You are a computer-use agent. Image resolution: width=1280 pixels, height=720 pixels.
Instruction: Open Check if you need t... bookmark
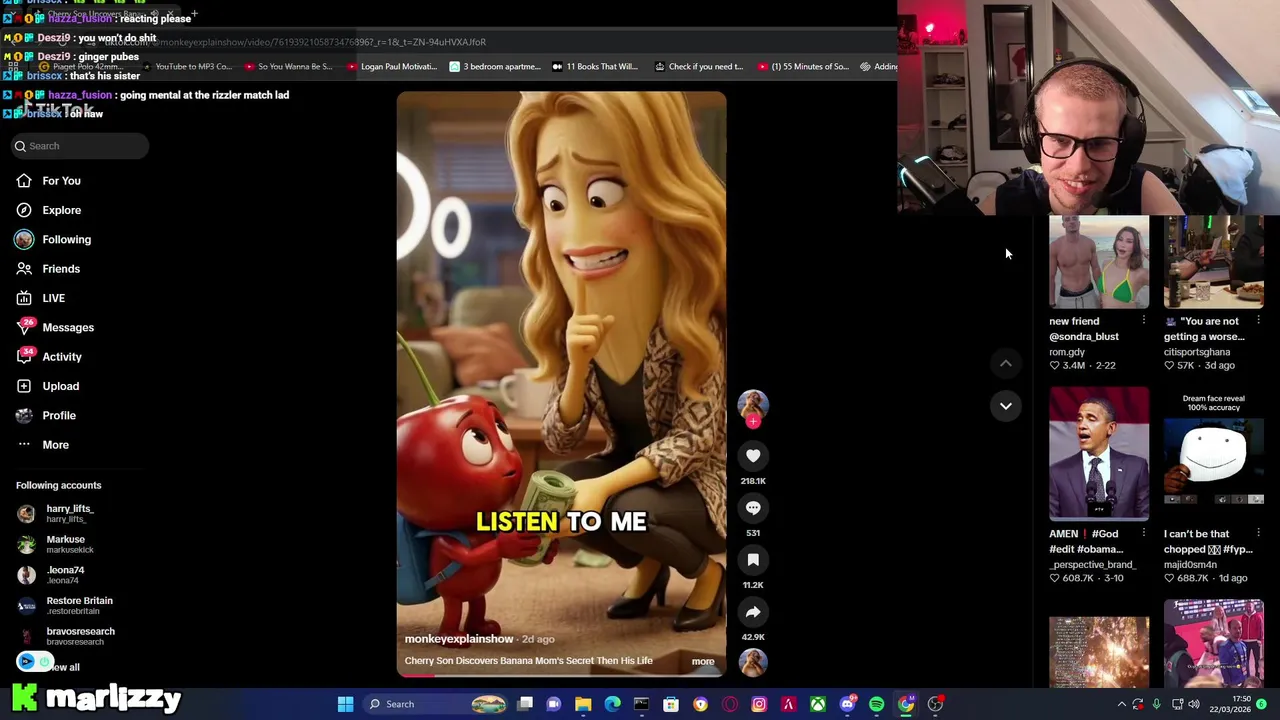(699, 67)
